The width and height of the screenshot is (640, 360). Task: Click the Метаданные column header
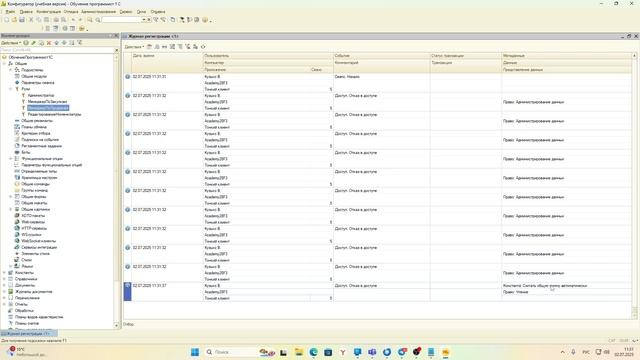tap(566, 56)
